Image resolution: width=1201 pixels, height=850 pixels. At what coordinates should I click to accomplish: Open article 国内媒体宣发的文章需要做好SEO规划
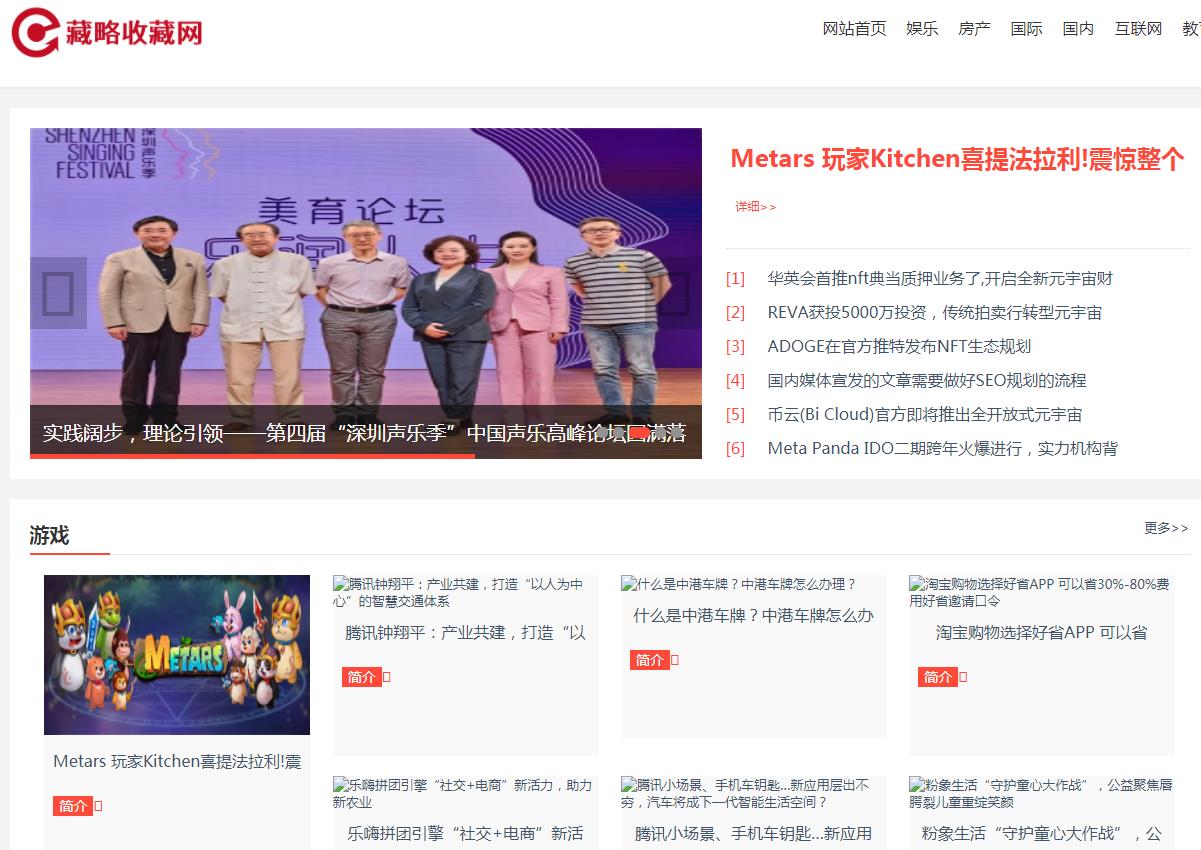pyautogui.click(x=927, y=380)
